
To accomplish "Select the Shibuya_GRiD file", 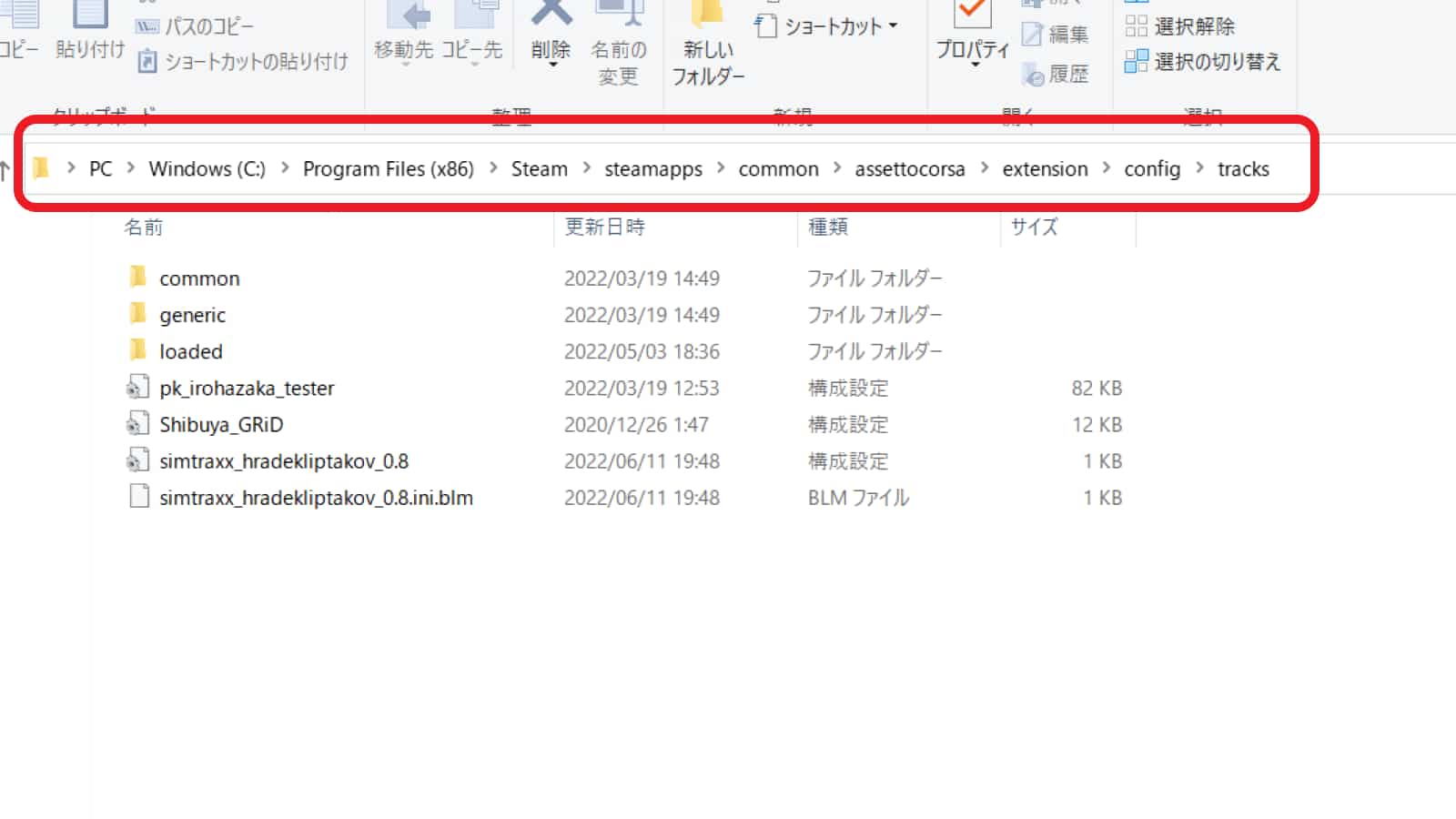I will pos(221,425).
